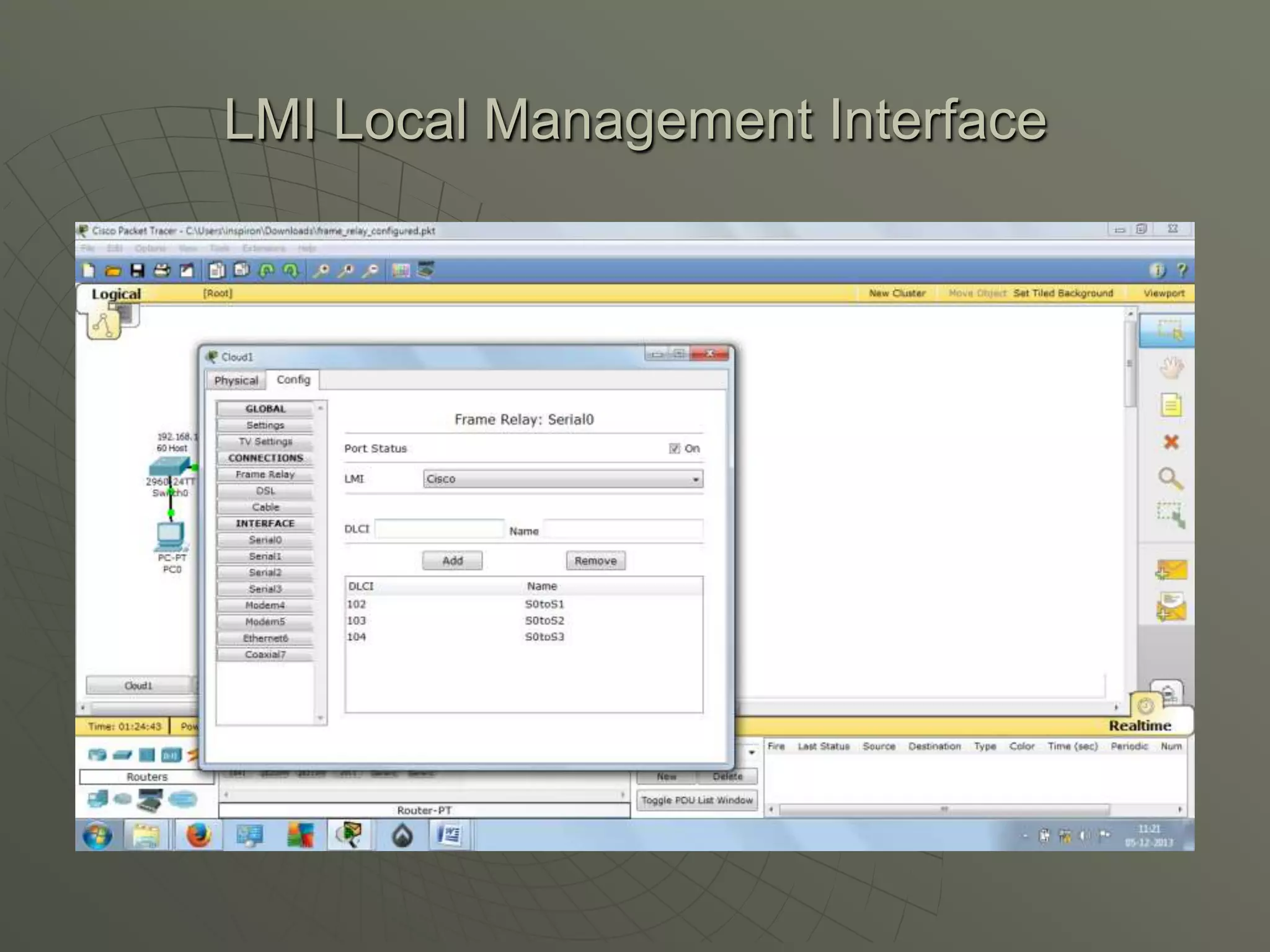Open the TV Settings section

click(265, 441)
